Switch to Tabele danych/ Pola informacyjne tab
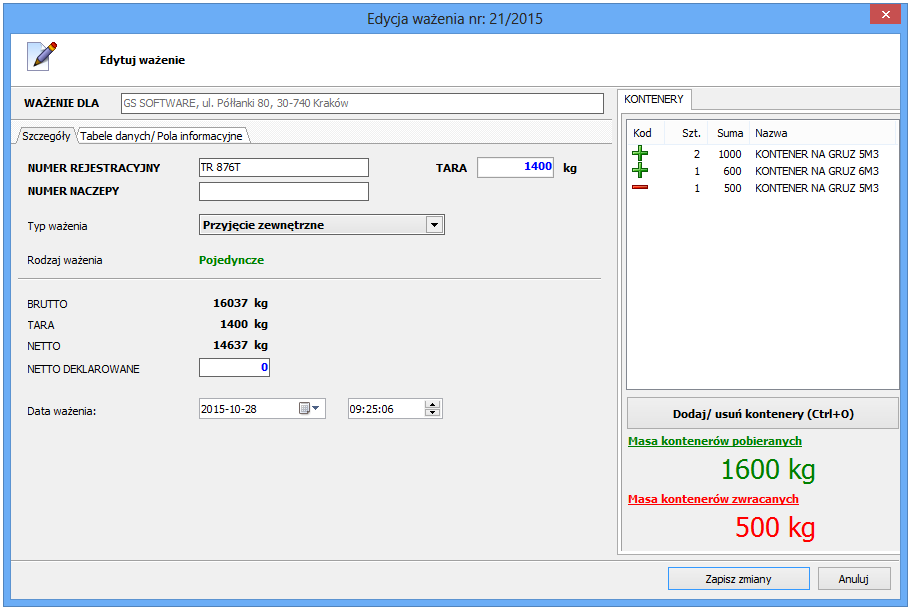The image size is (911, 610). tap(161, 136)
